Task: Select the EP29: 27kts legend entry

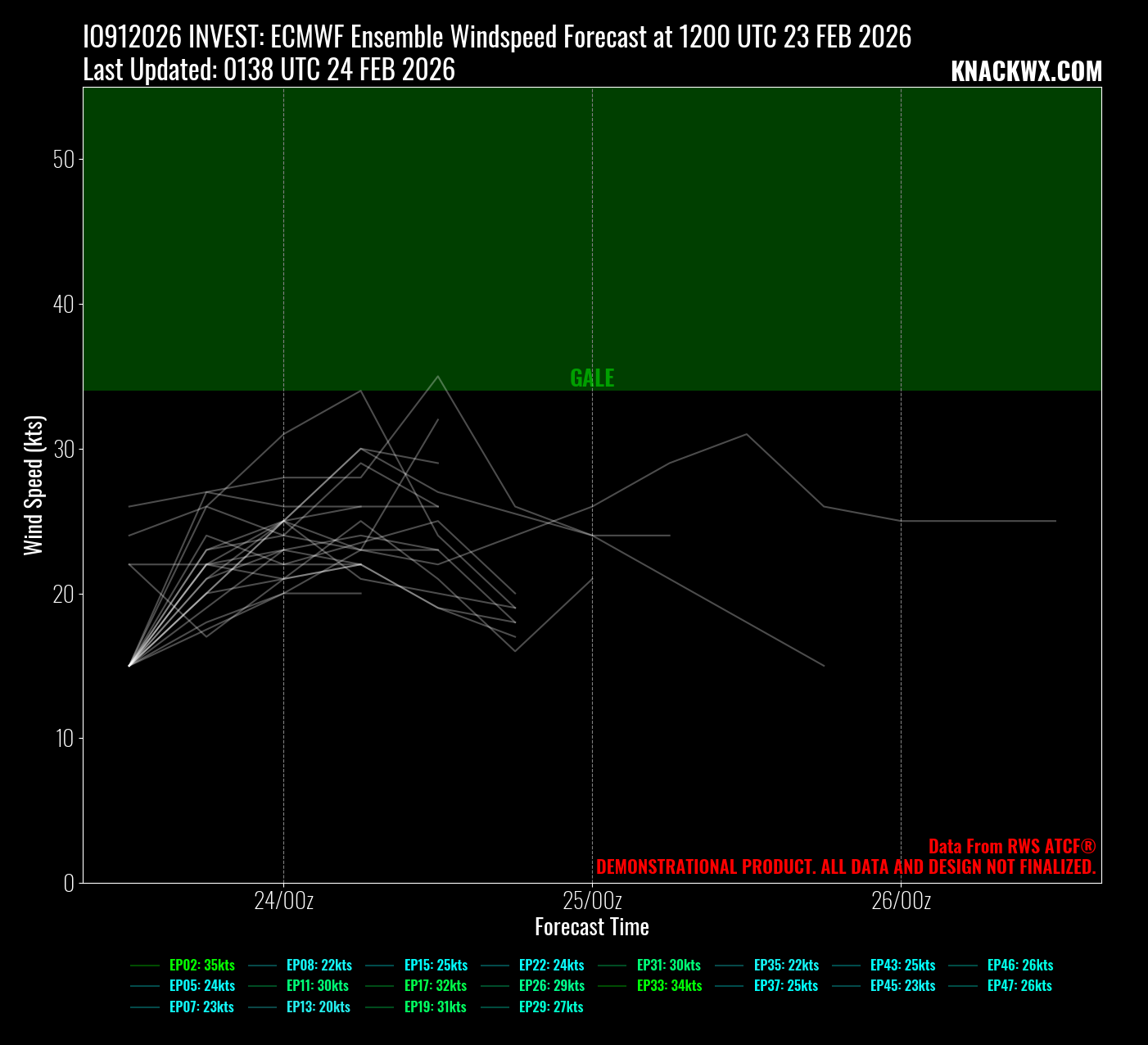Action: click(x=551, y=1007)
